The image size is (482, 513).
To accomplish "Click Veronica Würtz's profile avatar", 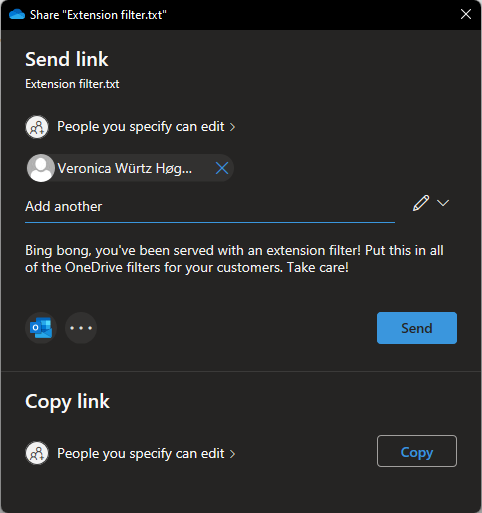I will [x=41, y=168].
